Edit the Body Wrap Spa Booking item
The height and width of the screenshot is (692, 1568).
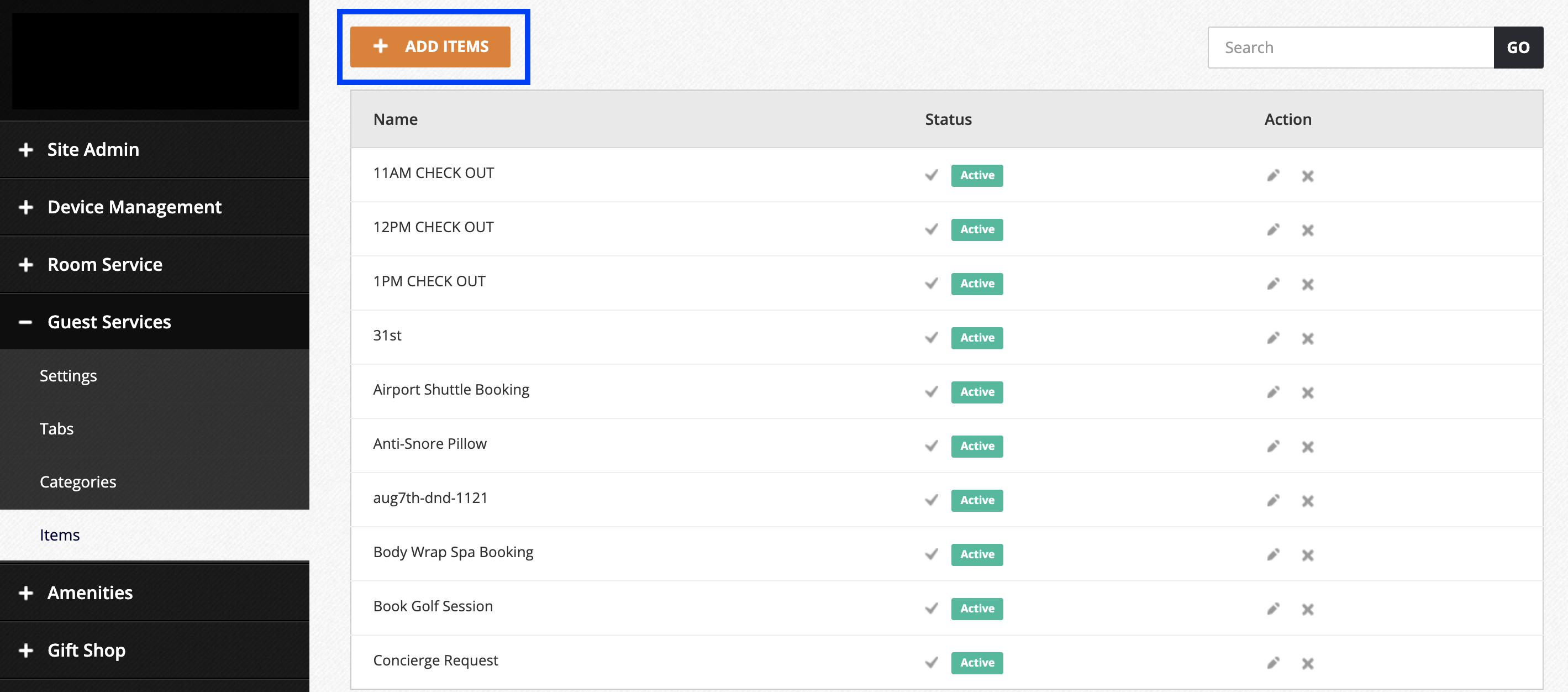pos(1273,555)
